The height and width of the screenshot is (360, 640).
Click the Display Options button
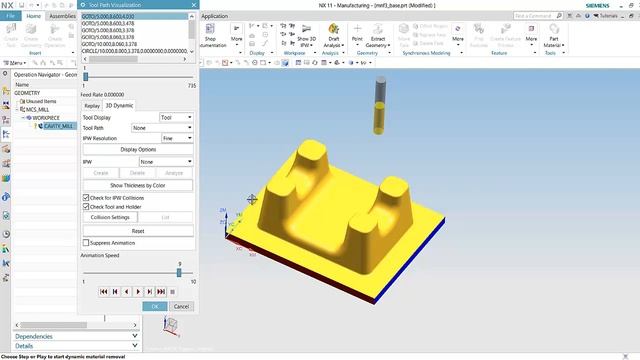click(138, 149)
